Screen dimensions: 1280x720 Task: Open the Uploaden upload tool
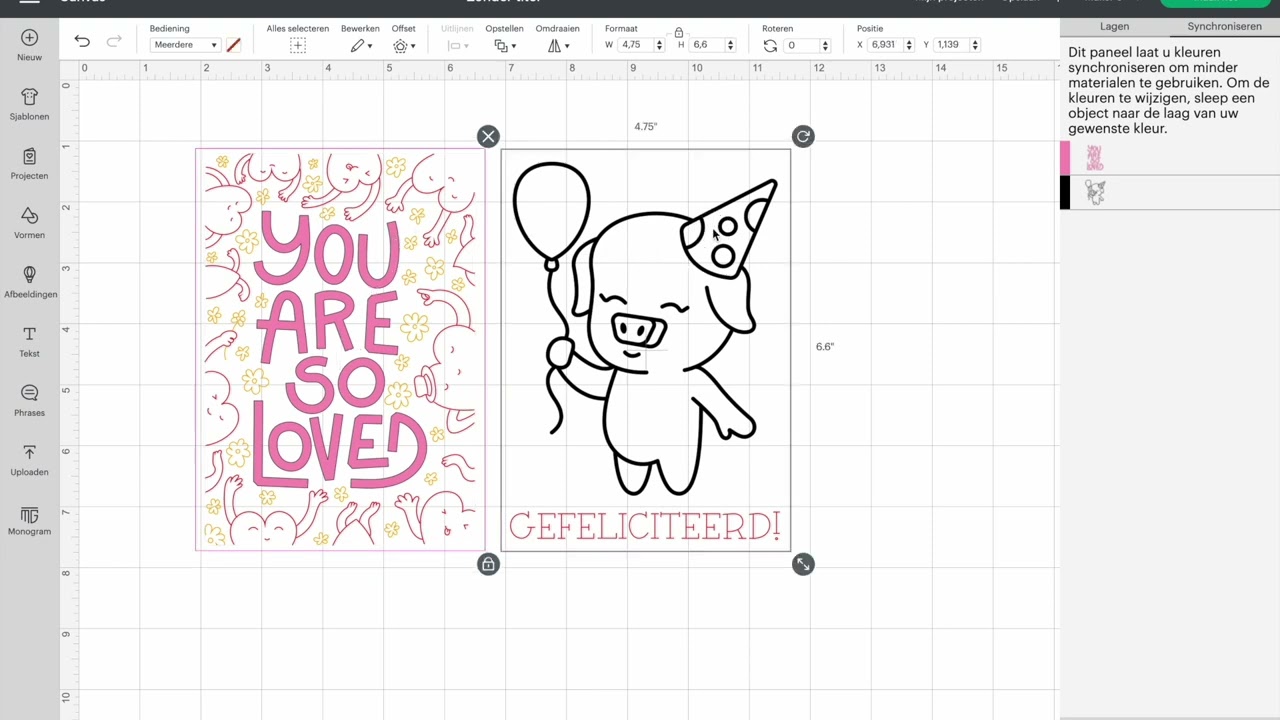29,460
